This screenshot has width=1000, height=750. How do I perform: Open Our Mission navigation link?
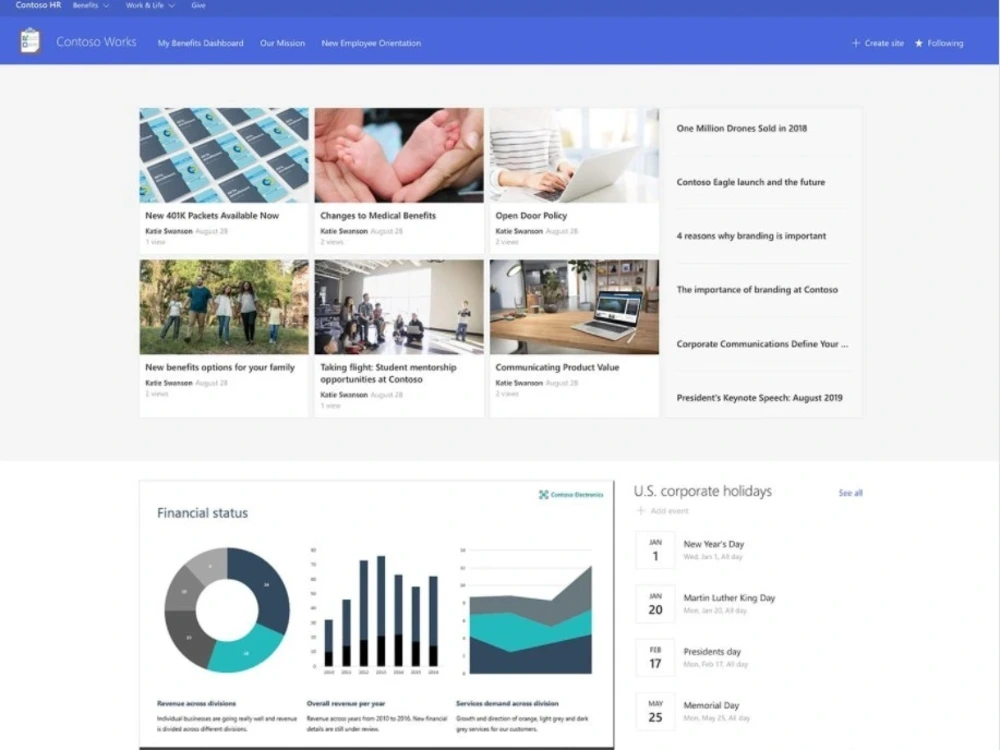(283, 43)
